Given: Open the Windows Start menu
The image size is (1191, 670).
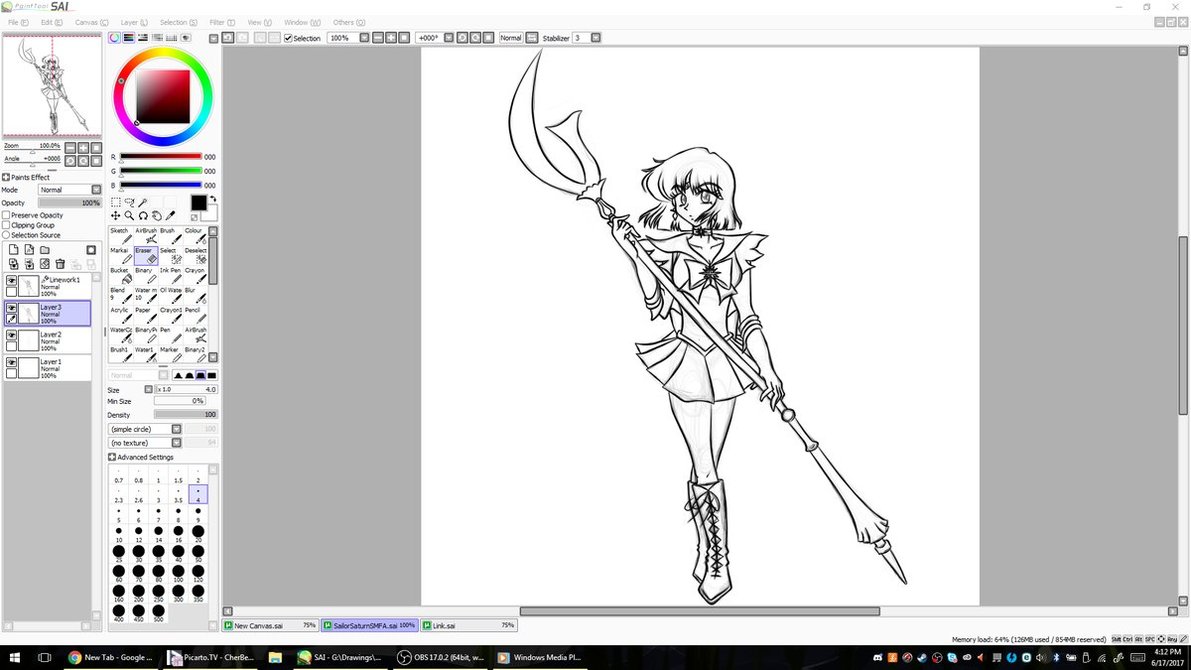Looking at the screenshot, I should tap(14, 657).
